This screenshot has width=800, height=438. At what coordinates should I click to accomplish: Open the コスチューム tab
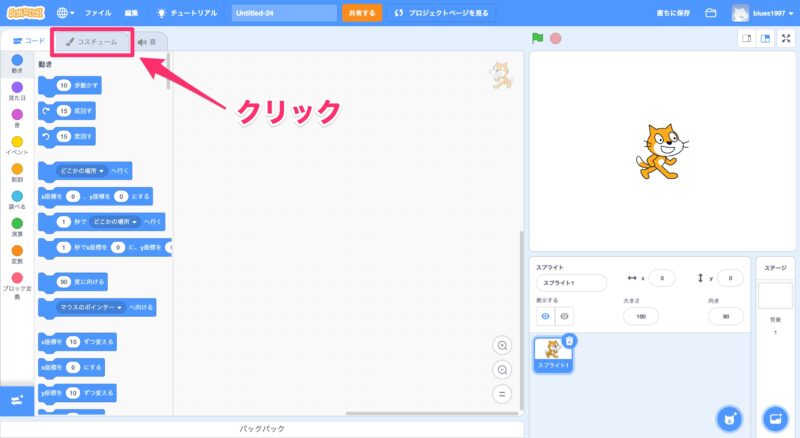tap(92, 42)
